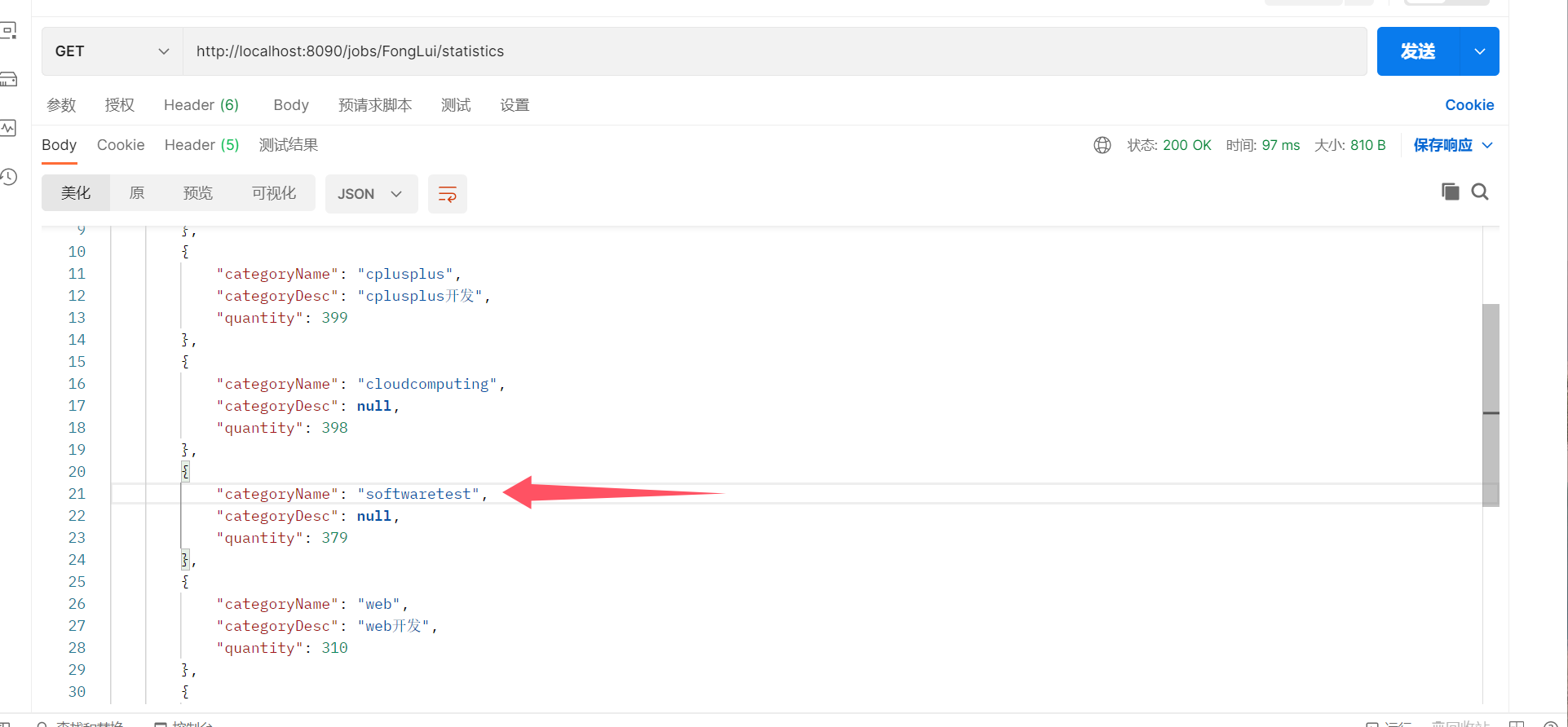Collapse the JSON object at line 30
Image resolution: width=1568 pixels, height=727 pixels.
click(x=185, y=692)
